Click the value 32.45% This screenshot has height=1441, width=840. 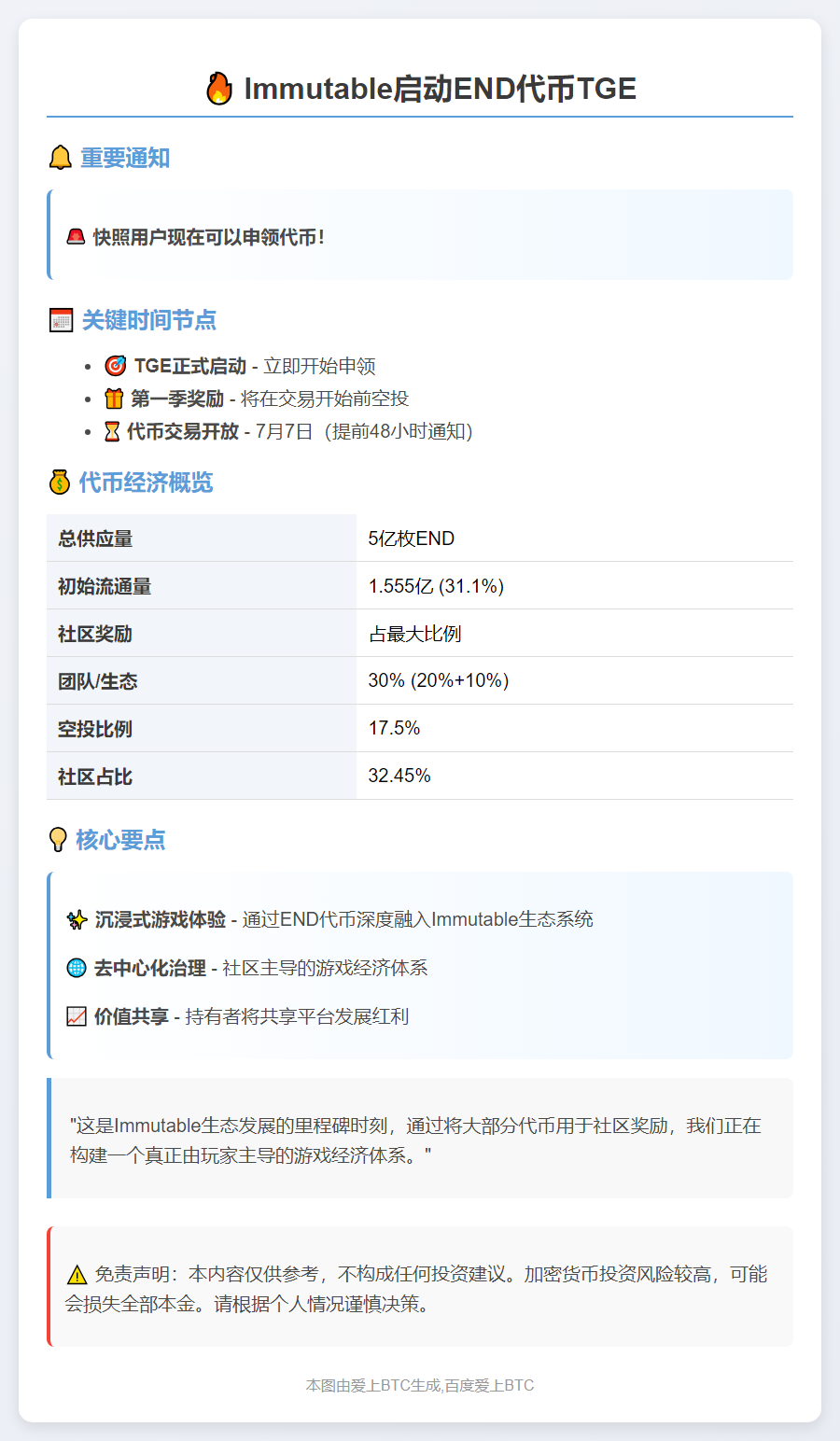click(x=399, y=776)
